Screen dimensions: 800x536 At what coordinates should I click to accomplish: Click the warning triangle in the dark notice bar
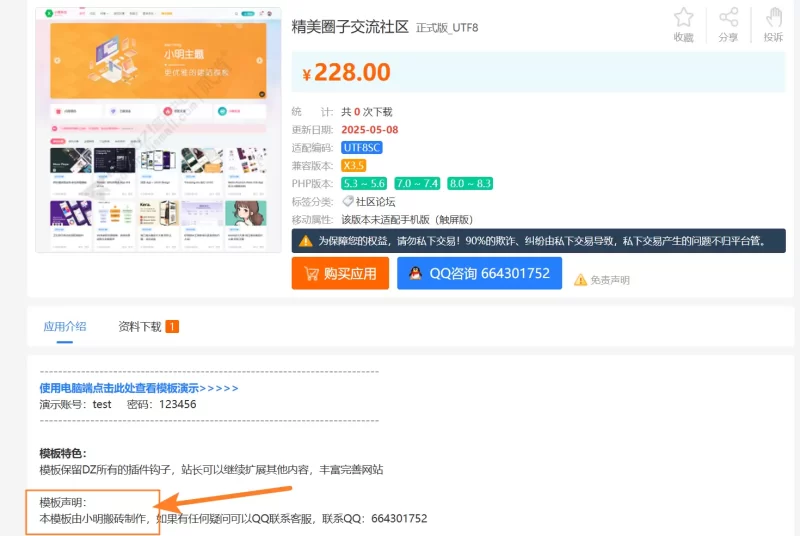pyautogui.click(x=306, y=241)
